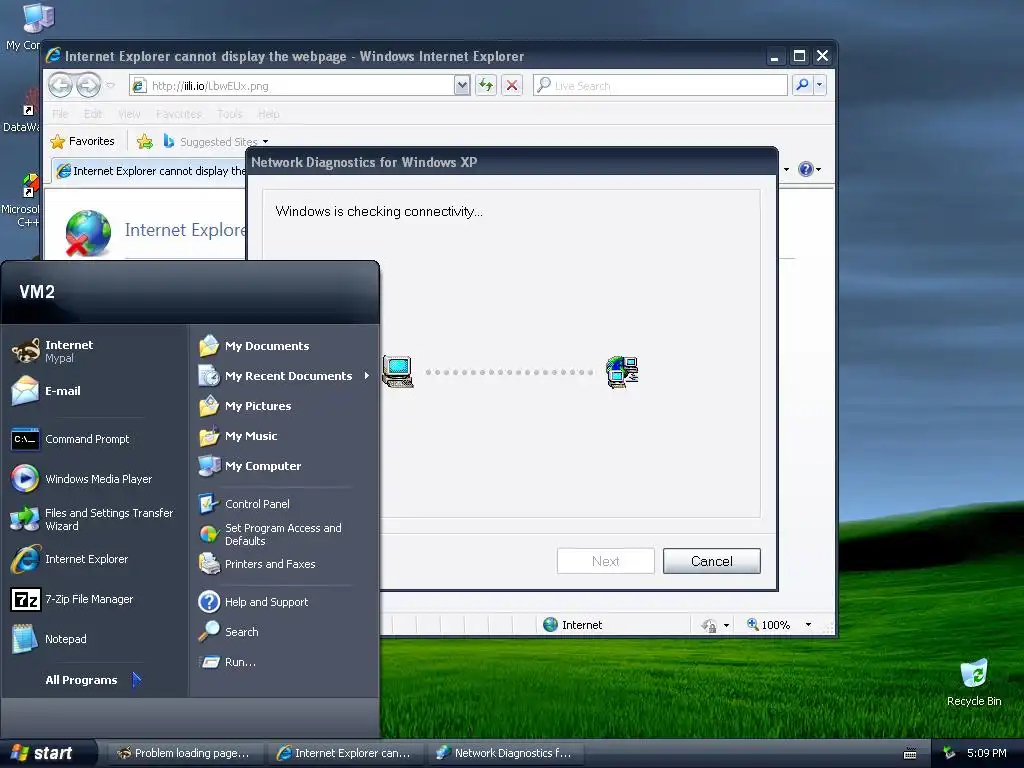Open Notepad from Start menu
The width and height of the screenshot is (1024, 768).
(x=50, y=639)
